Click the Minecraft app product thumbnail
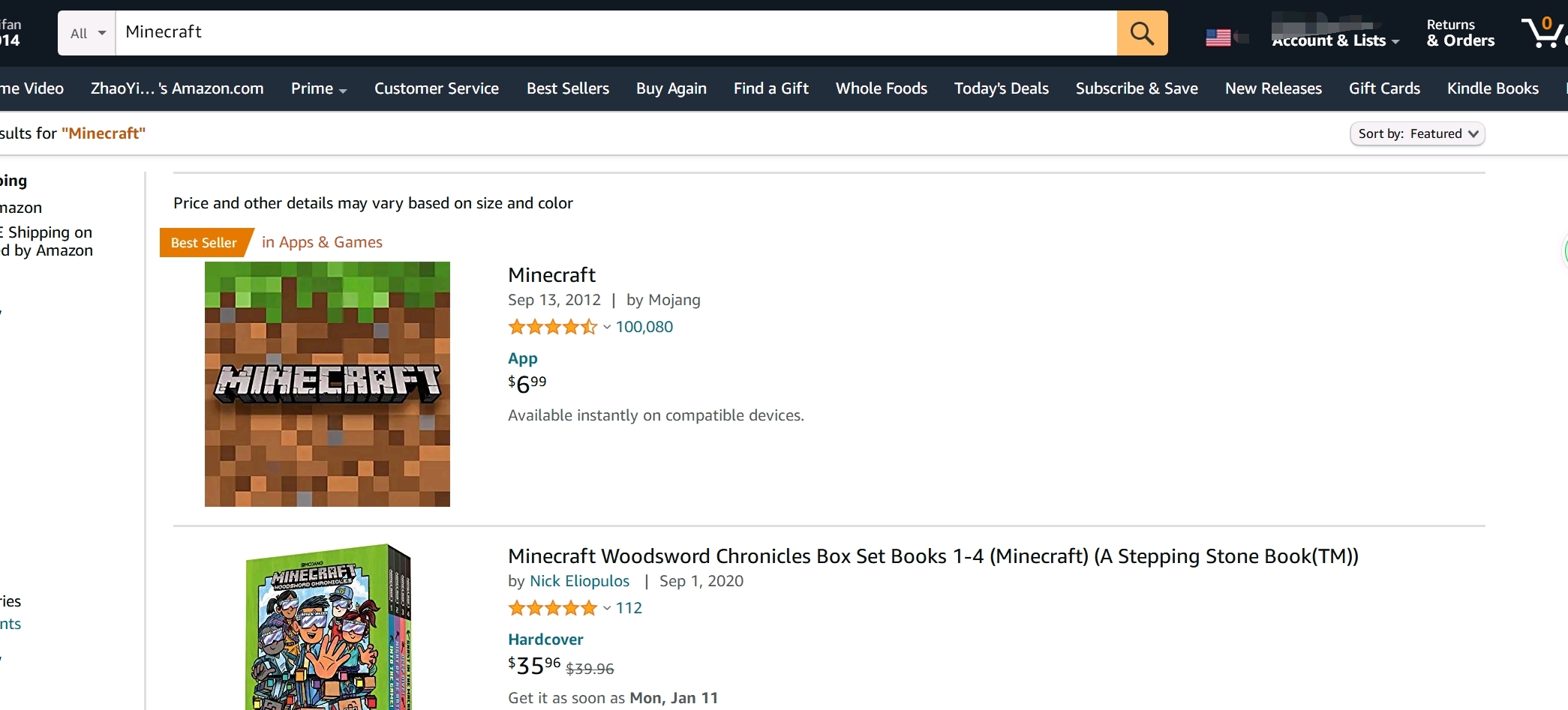Viewport: 1568px width, 710px height. pos(327,384)
